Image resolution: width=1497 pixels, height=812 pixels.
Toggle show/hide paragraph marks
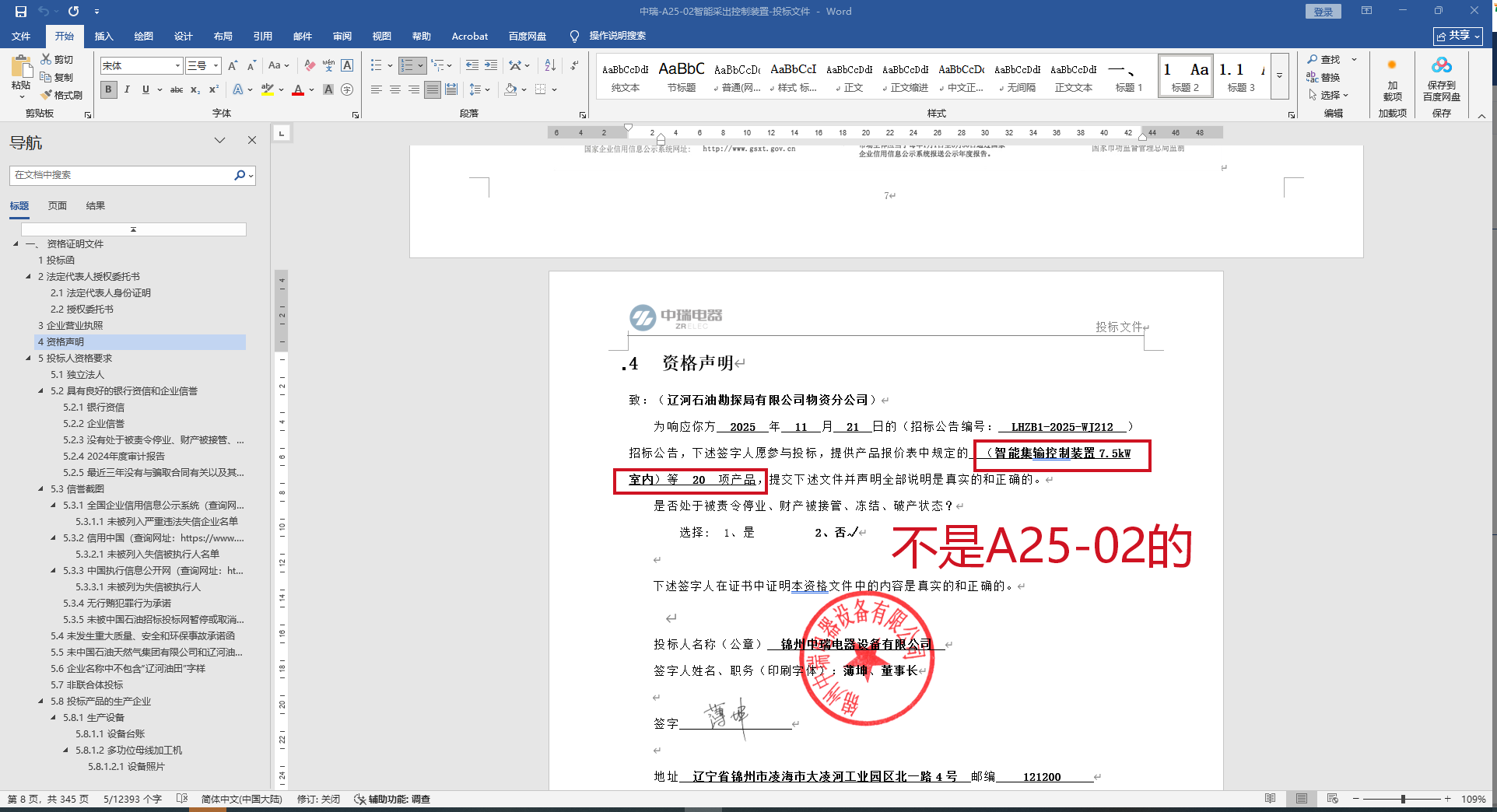pos(574,65)
